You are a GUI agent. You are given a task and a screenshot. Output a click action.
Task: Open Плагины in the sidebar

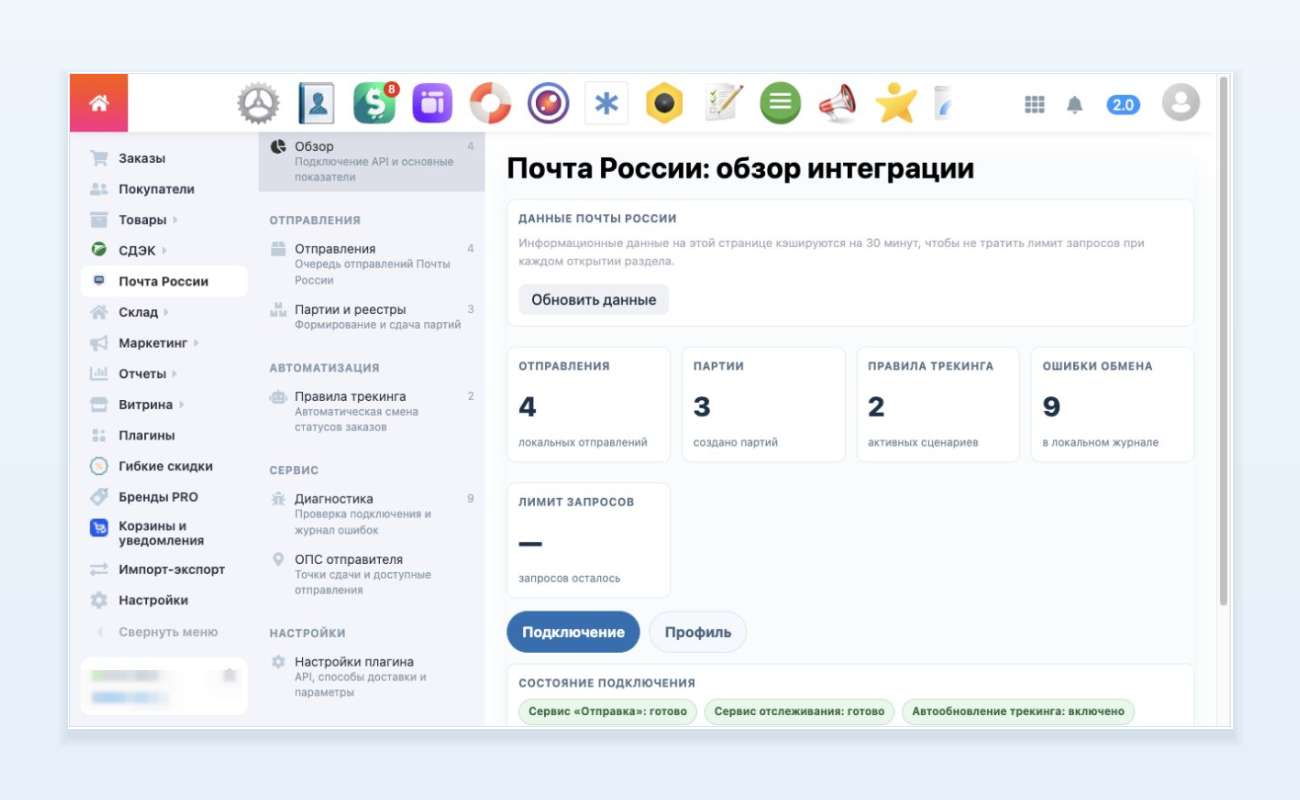pyautogui.click(x=147, y=435)
